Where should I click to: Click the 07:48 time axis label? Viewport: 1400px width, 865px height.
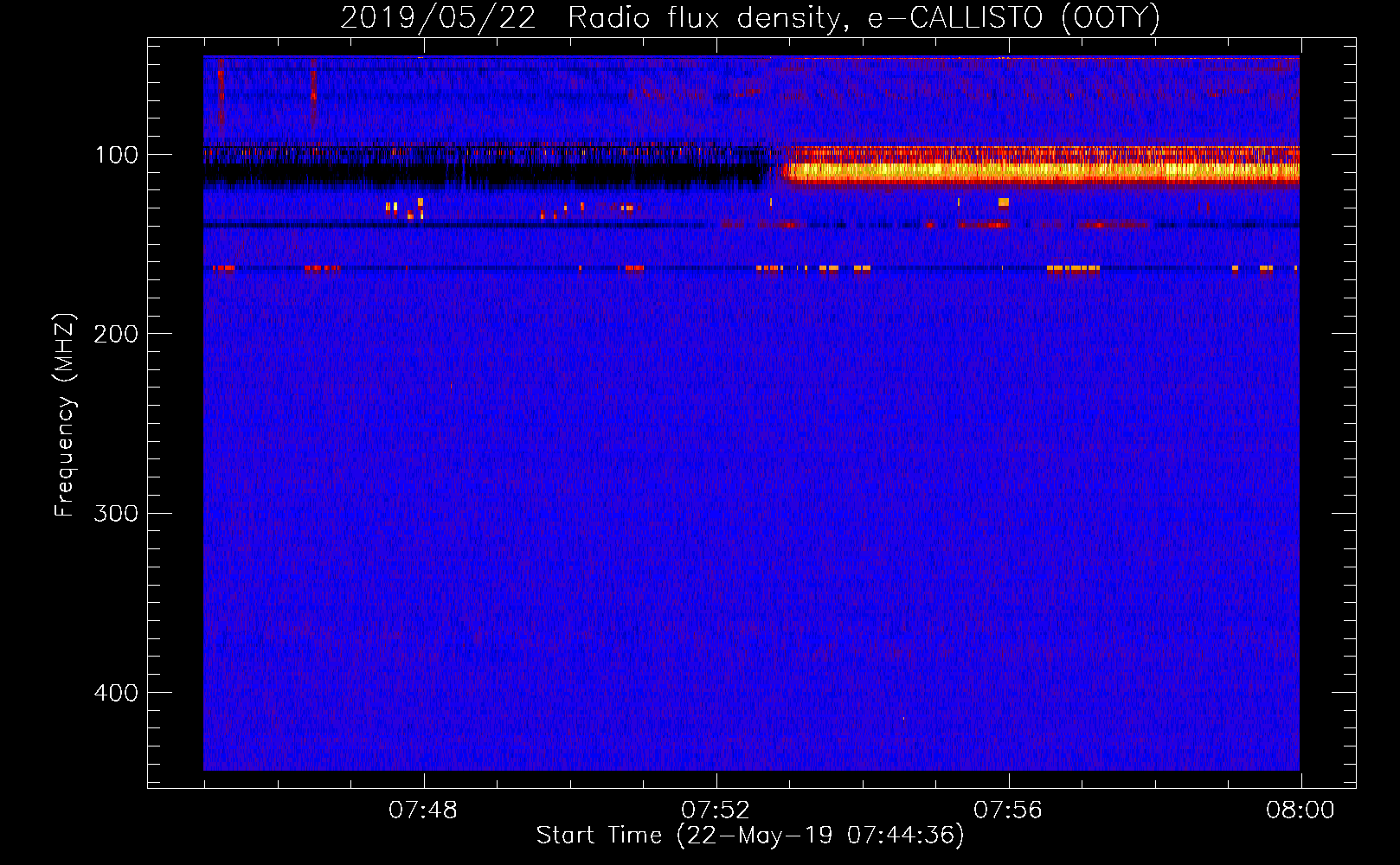(x=423, y=811)
